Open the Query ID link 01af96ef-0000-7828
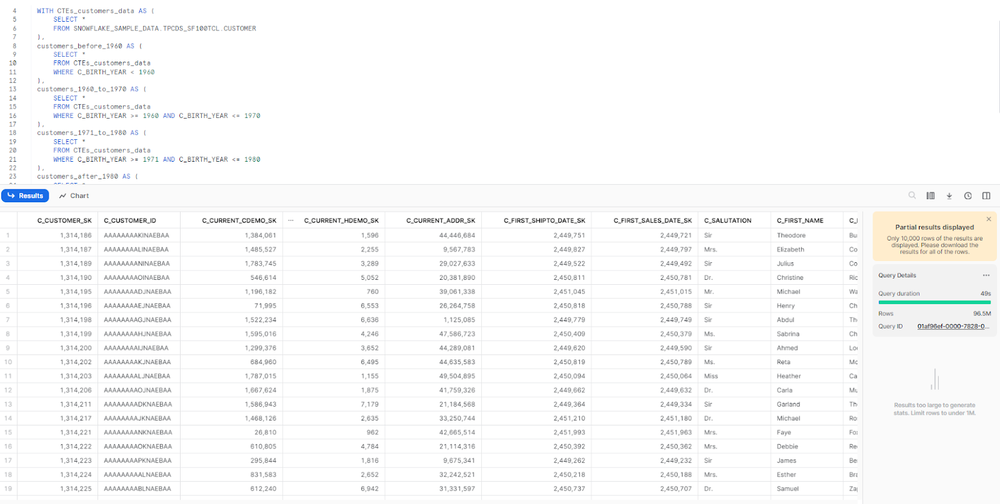1000x504 pixels. 953,326
